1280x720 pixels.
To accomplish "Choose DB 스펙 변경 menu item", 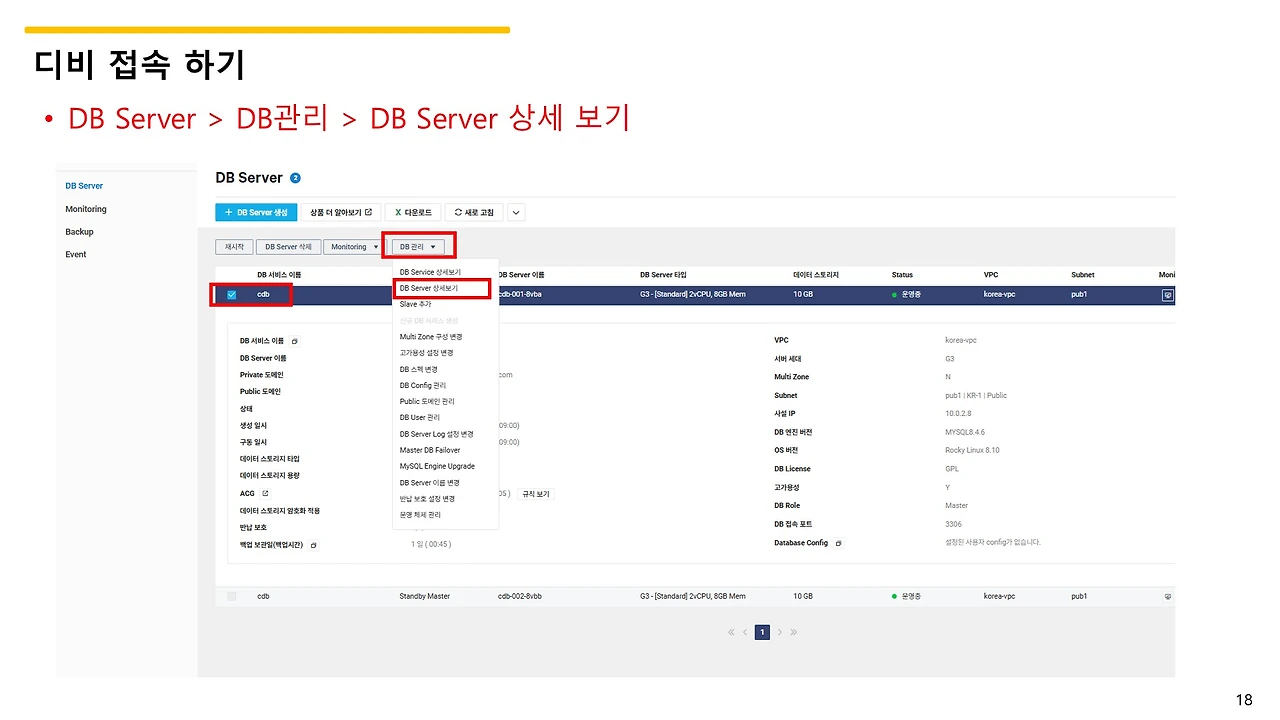I will click(x=418, y=369).
